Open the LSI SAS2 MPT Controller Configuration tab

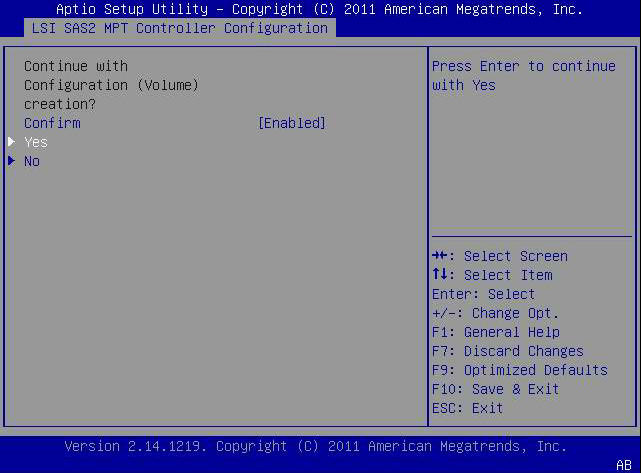tap(180, 28)
